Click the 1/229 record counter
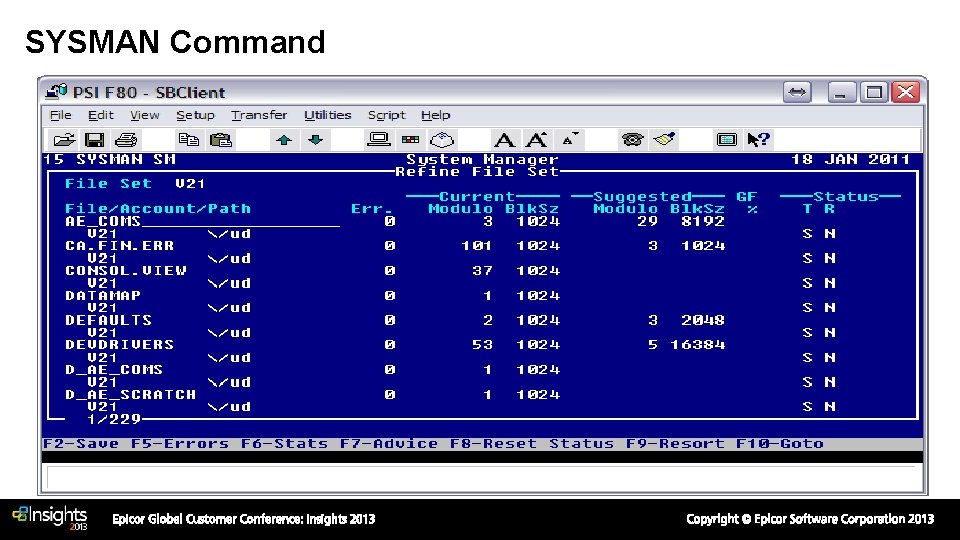The height and width of the screenshot is (540, 960). (x=114, y=419)
